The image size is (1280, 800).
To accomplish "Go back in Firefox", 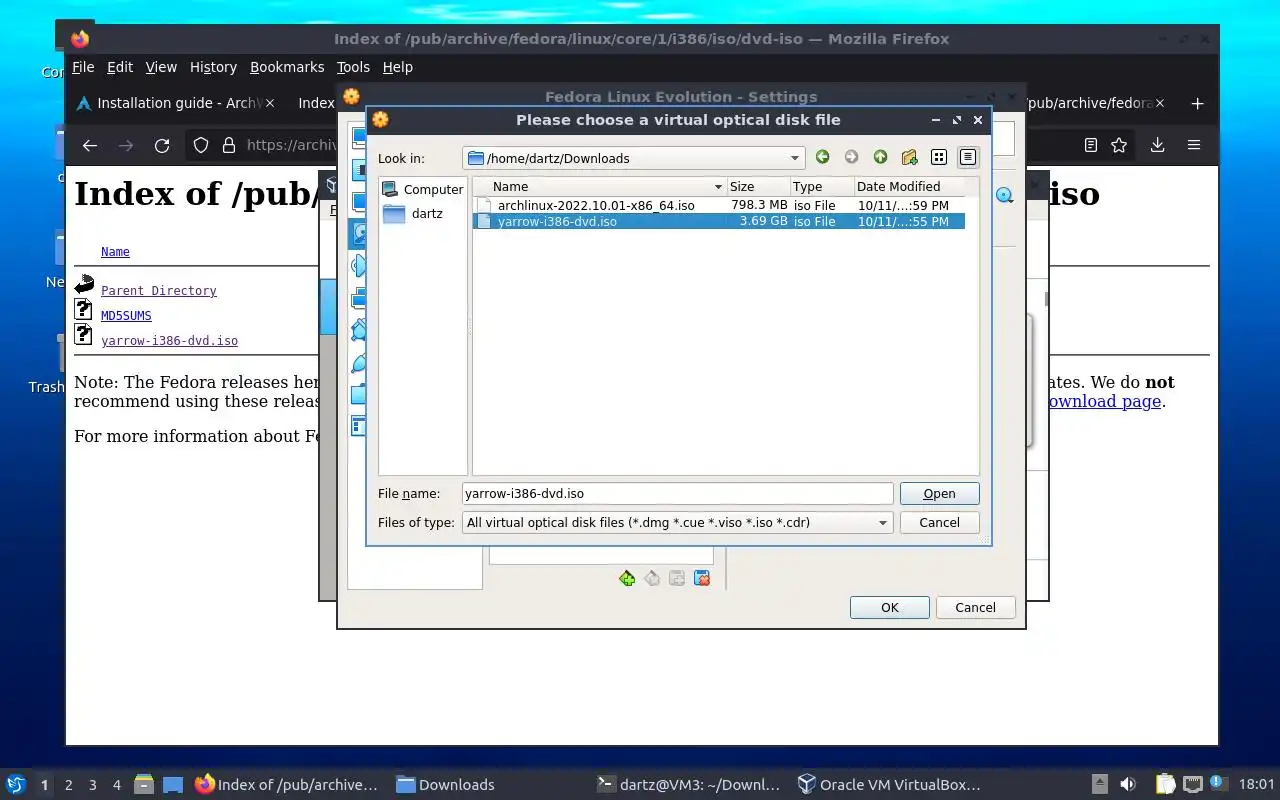I will tap(90, 145).
